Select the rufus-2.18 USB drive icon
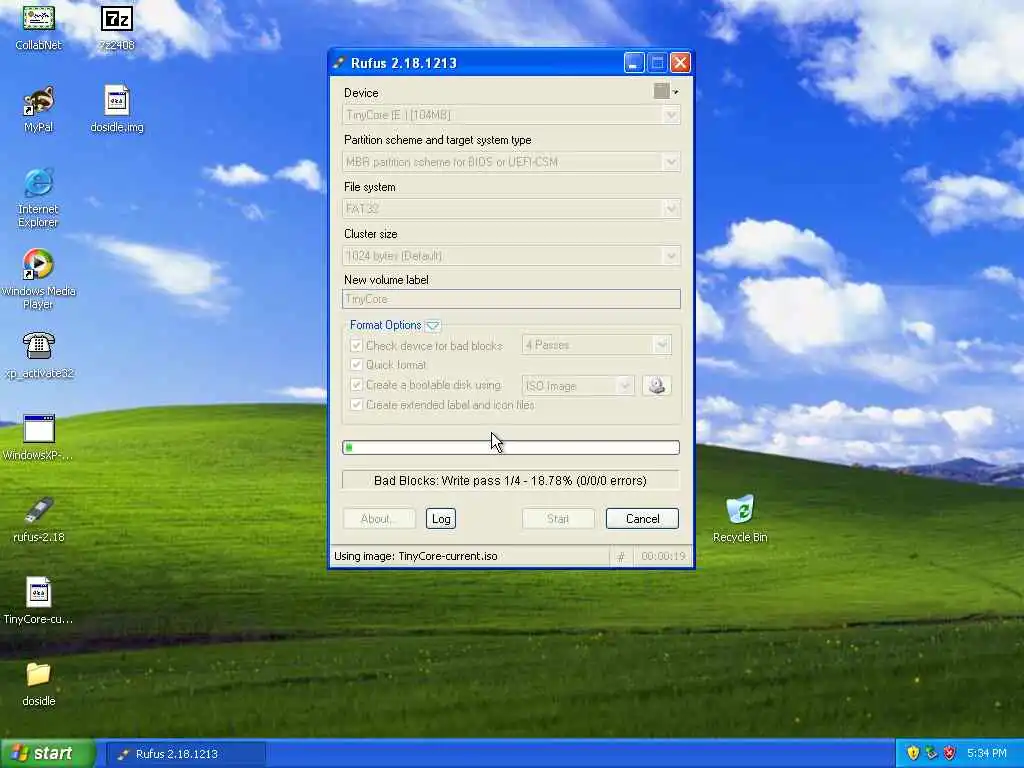 tap(39, 520)
